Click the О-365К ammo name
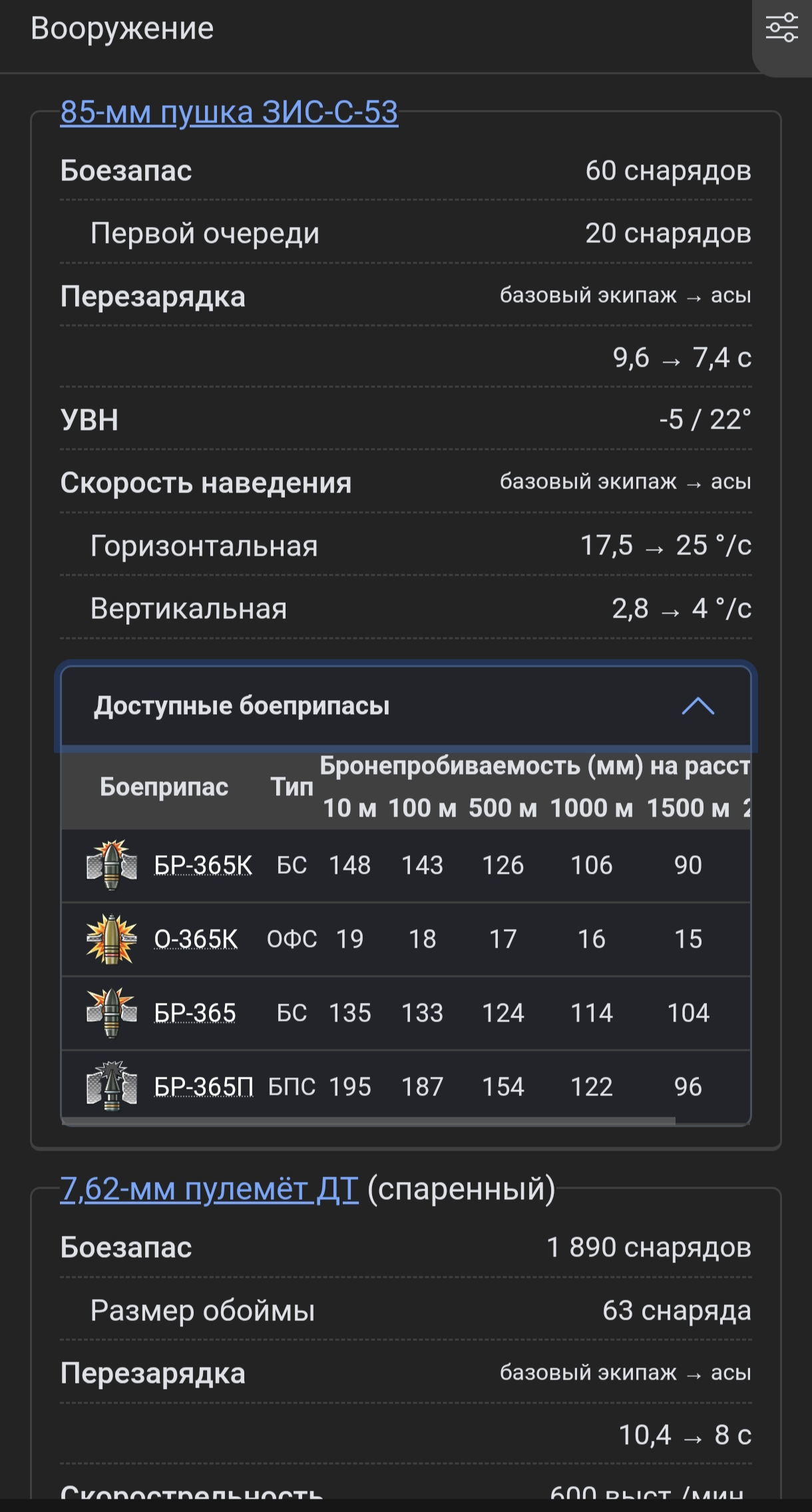 click(196, 939)
